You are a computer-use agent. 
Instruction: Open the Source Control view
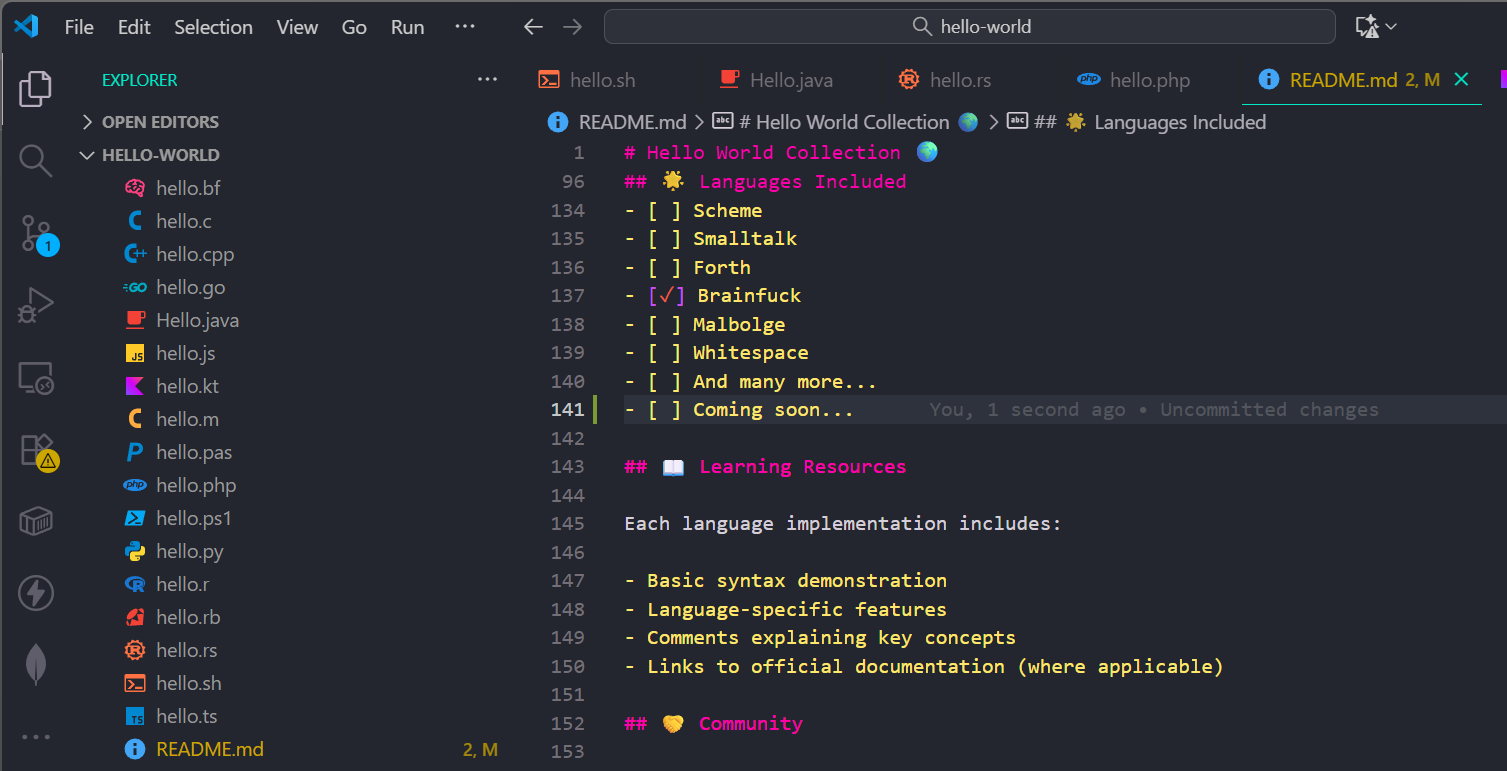(36, 235)
